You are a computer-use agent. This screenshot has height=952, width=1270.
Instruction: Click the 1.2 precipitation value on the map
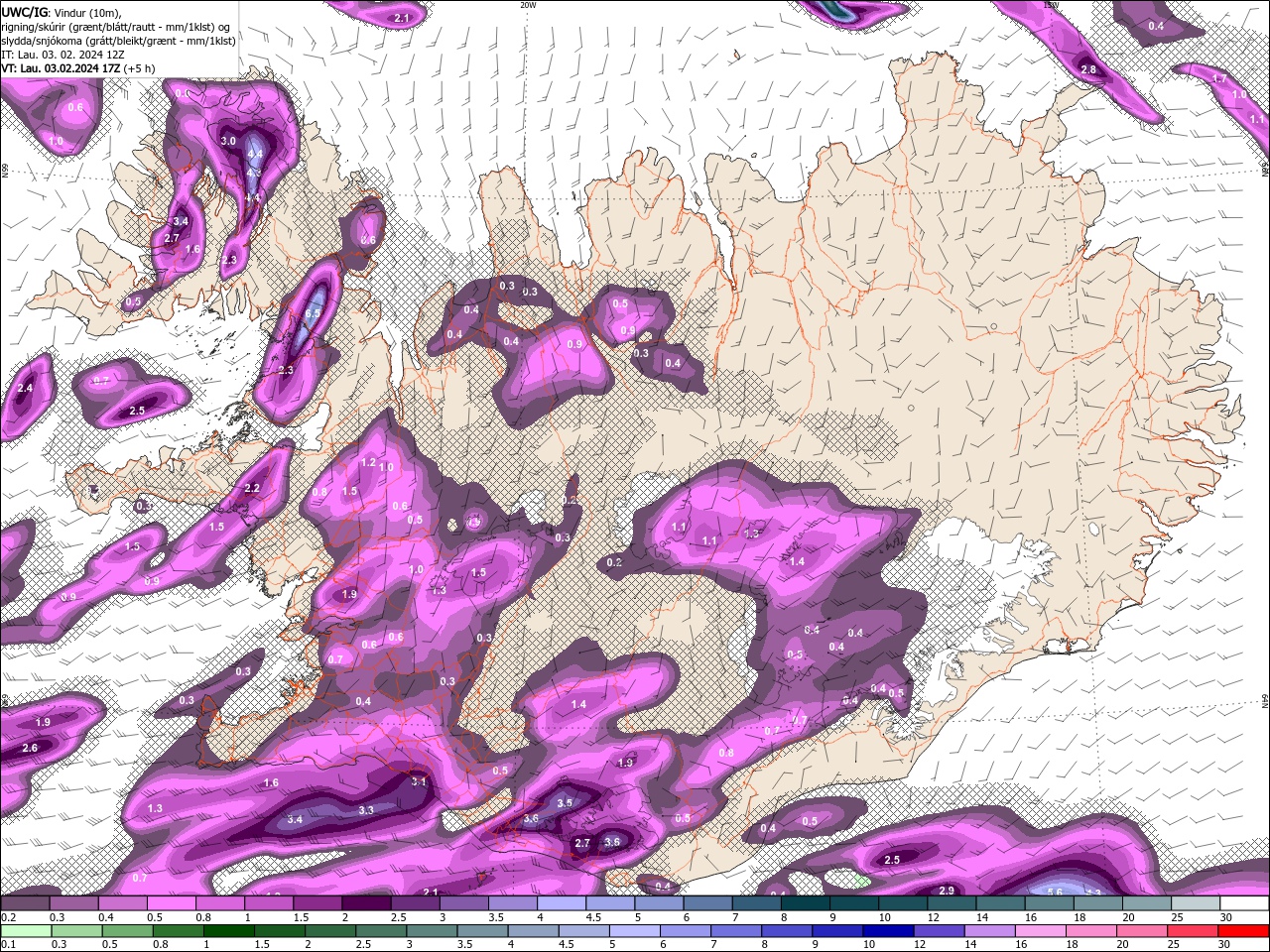tap(368, 463)
